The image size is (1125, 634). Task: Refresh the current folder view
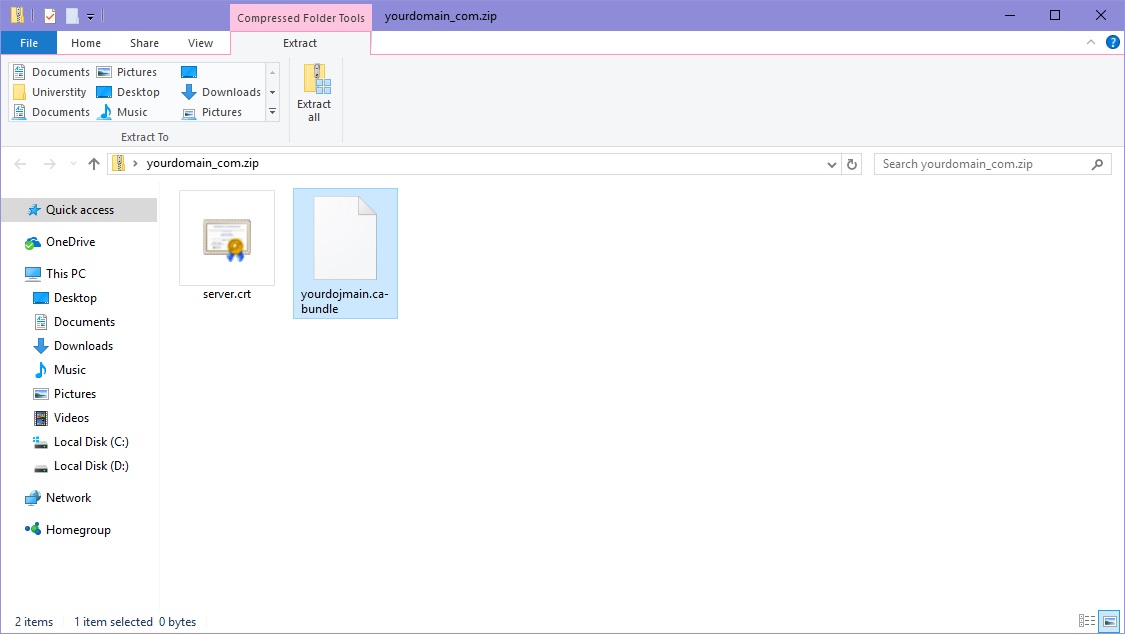point(852,164)
